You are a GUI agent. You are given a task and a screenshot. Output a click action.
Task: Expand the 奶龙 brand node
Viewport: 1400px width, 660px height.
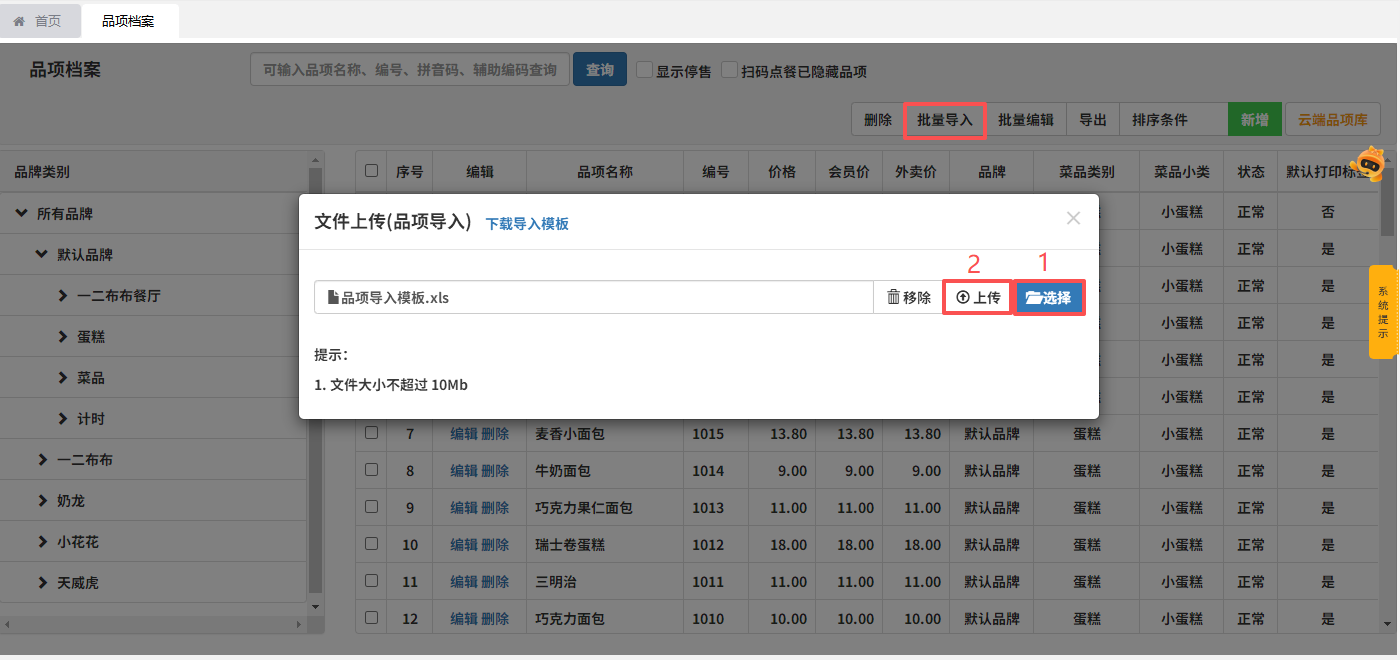coord(43,501)
